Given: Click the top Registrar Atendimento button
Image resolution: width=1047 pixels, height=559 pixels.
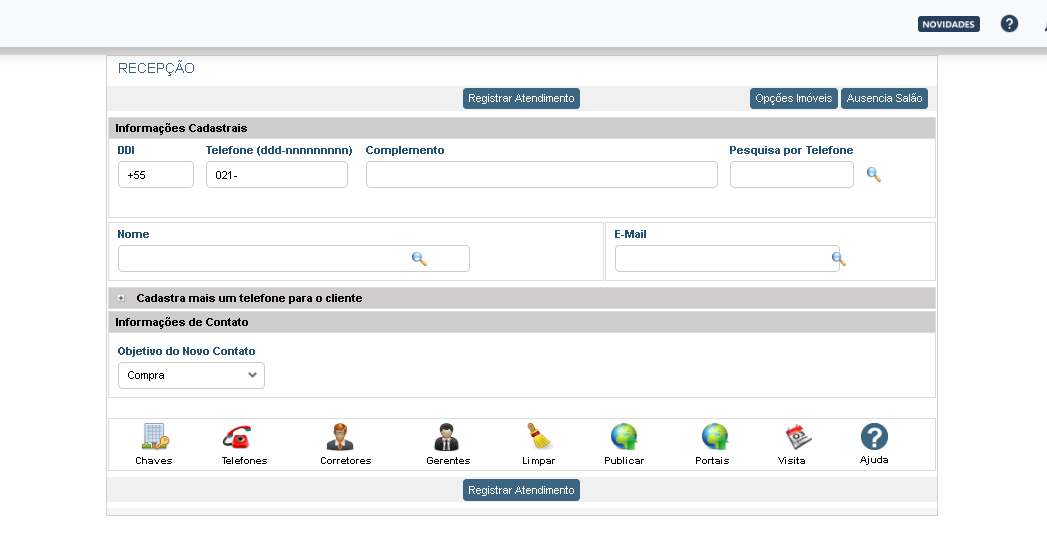Looking at the screenshot, I should 521,99.
